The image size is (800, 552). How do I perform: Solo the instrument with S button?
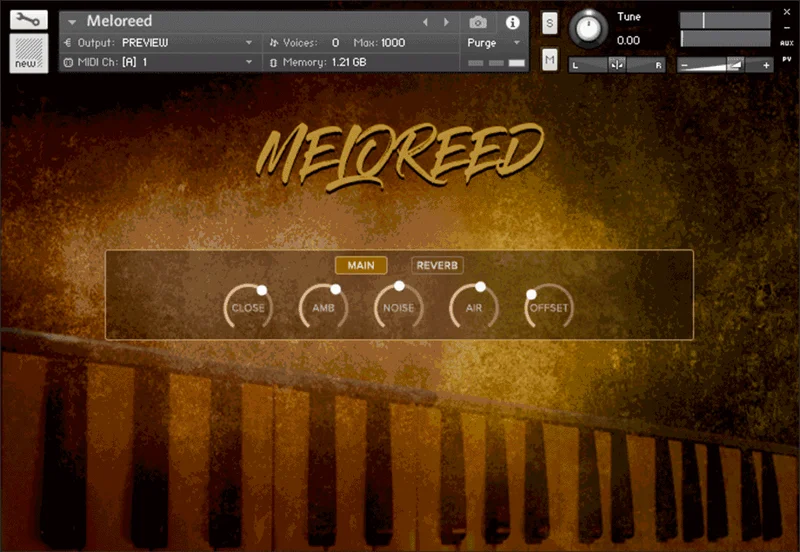pyautogui.click(x=549, y=23)
